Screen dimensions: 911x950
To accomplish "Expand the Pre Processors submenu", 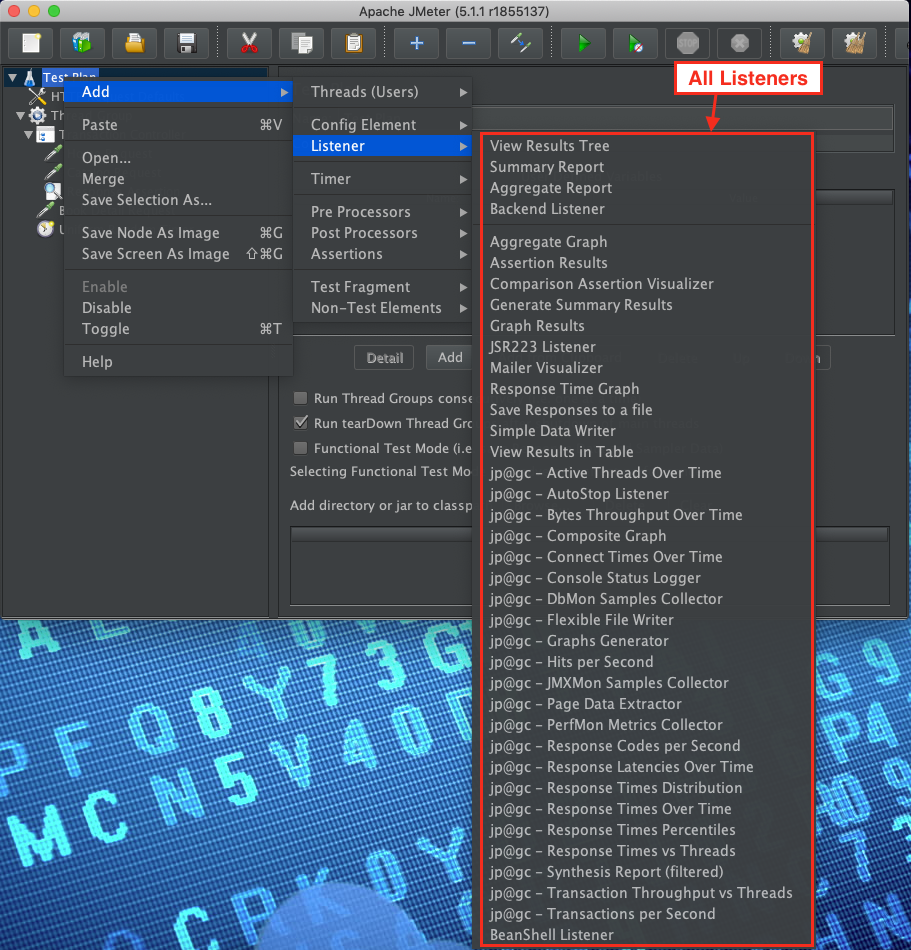I will 382,212.
